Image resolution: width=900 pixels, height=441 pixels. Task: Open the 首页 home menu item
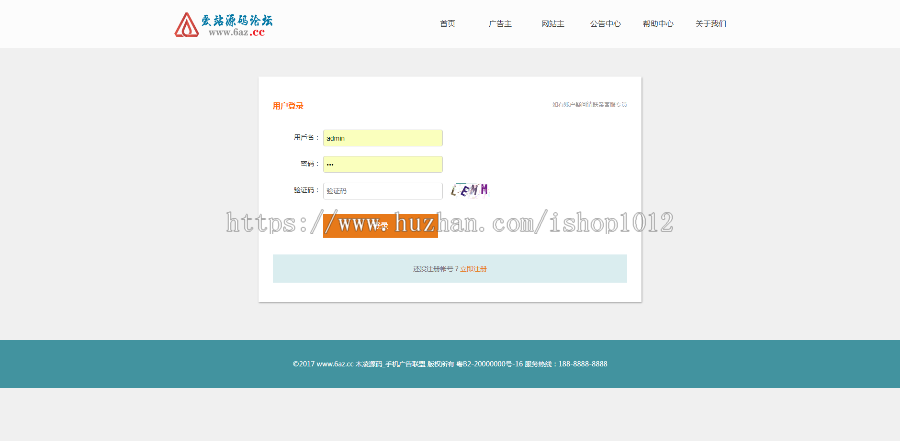coord(447,23)
